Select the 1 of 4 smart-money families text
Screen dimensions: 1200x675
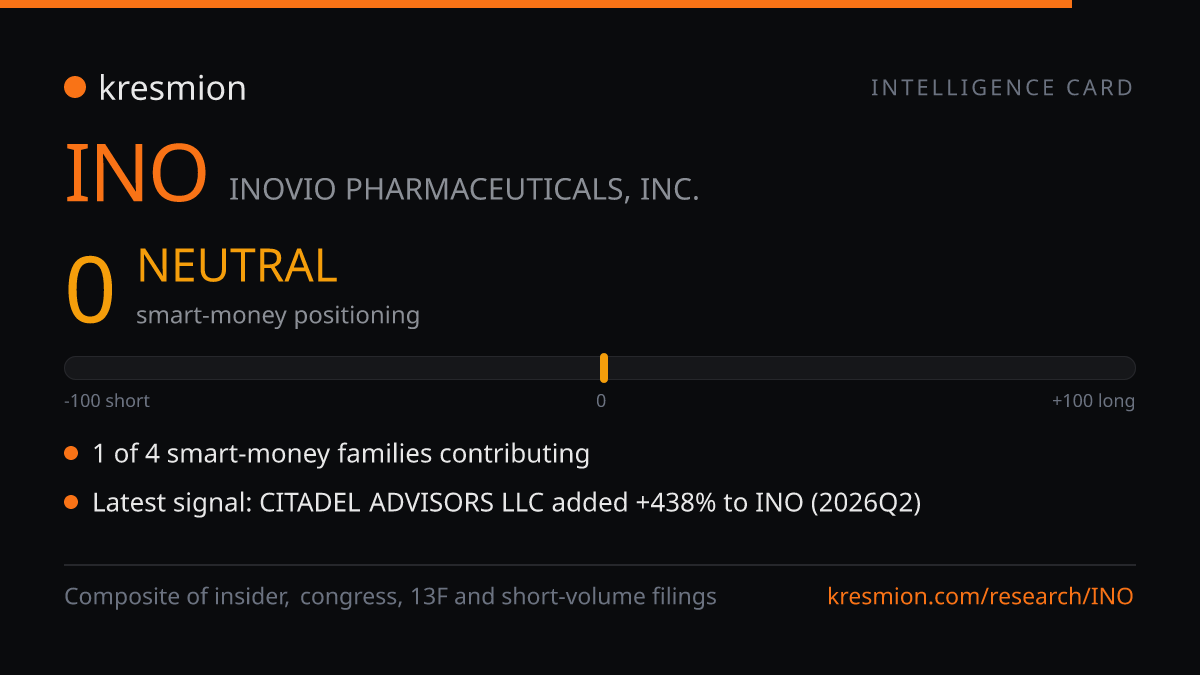pos(341,454)
